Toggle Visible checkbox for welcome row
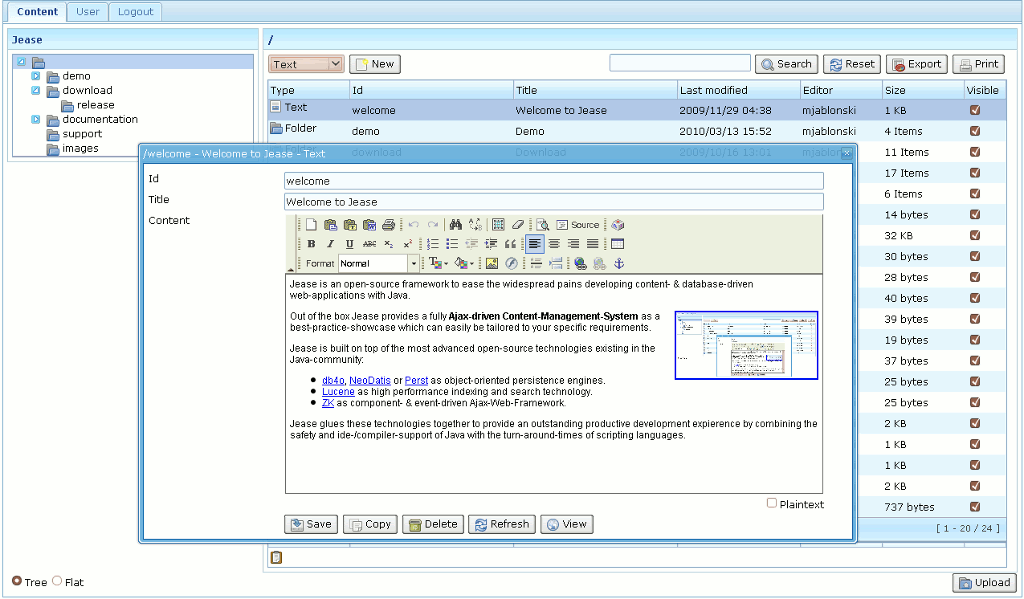This screenshot has height=599, width=1024. (975, 110)
